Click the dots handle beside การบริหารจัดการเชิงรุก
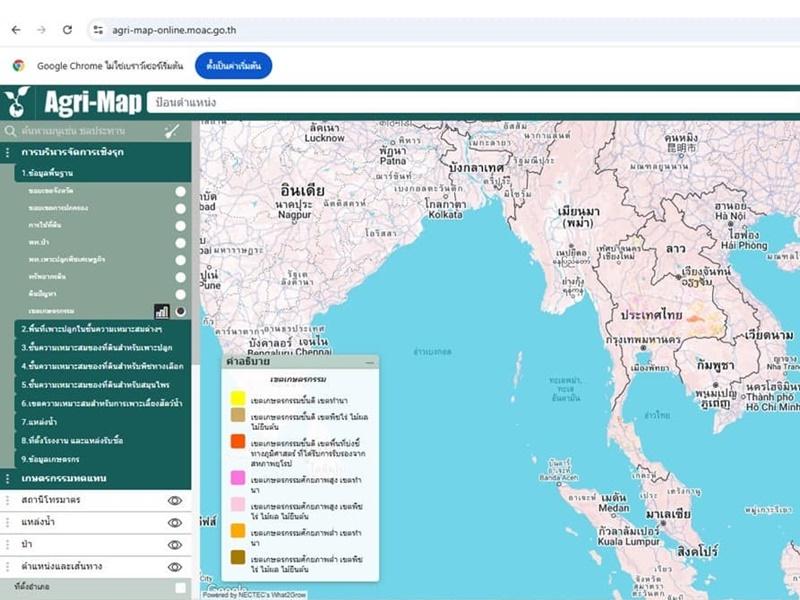The image size is (800, 600). 8,152
